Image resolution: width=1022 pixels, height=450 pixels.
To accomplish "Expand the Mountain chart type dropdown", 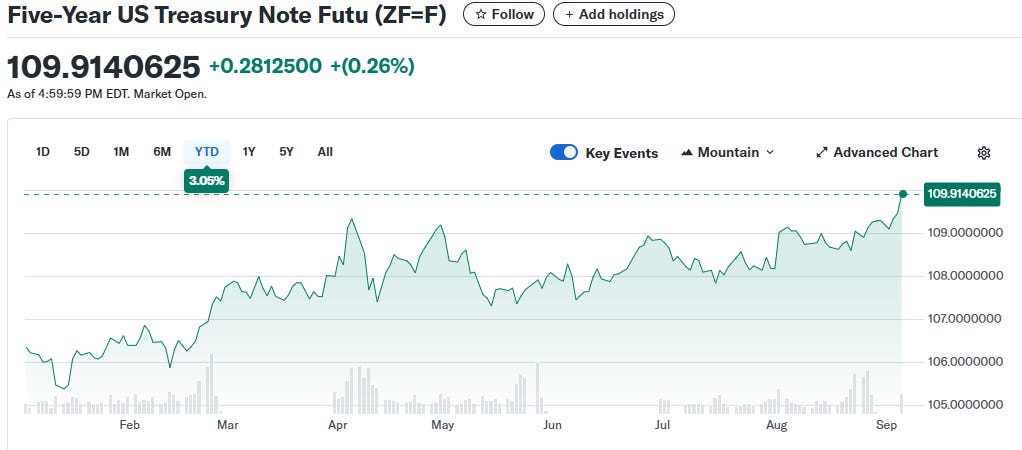I will [x=727, y=153].
